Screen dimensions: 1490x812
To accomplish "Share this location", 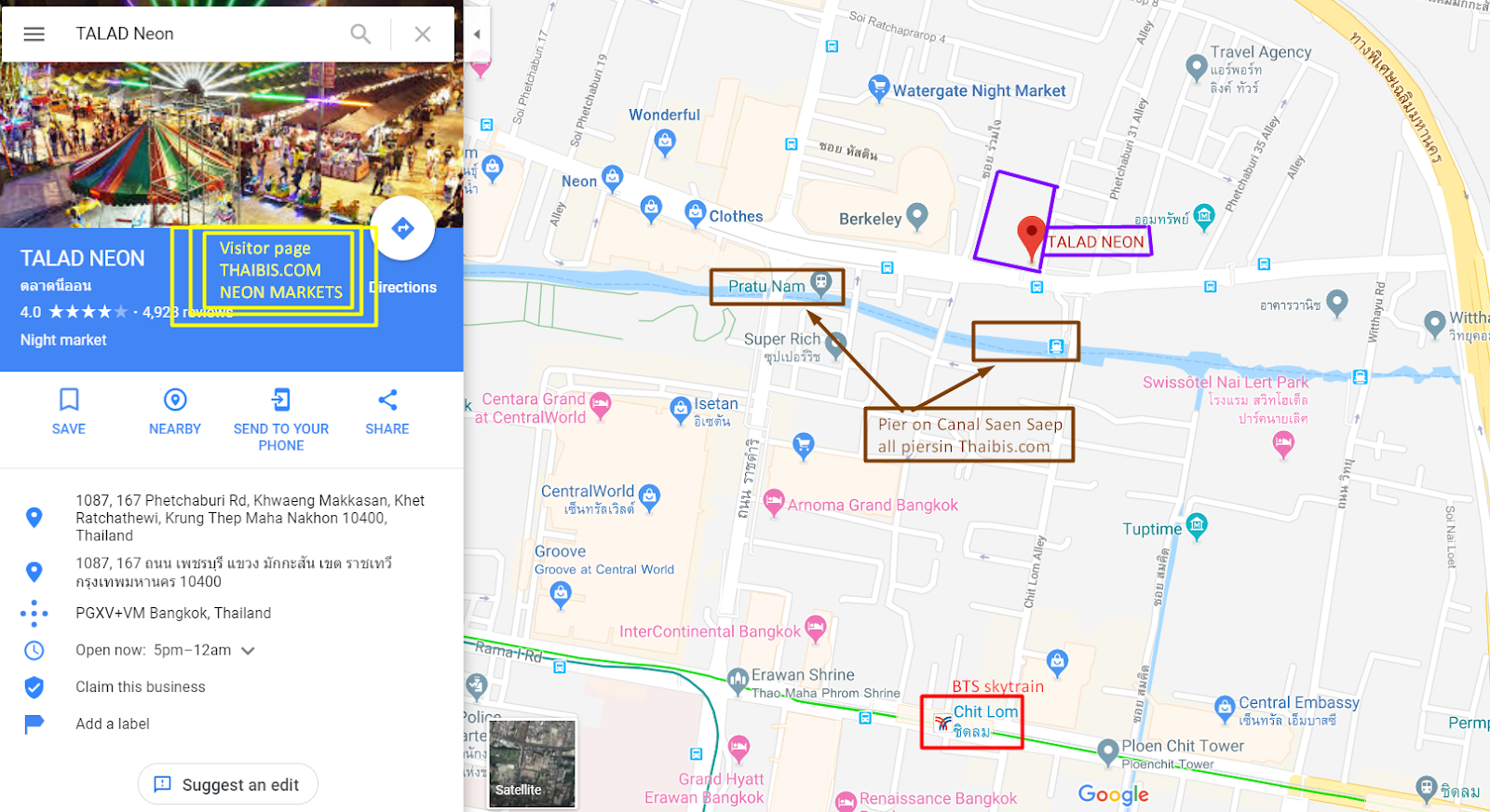I will [387, 413].
